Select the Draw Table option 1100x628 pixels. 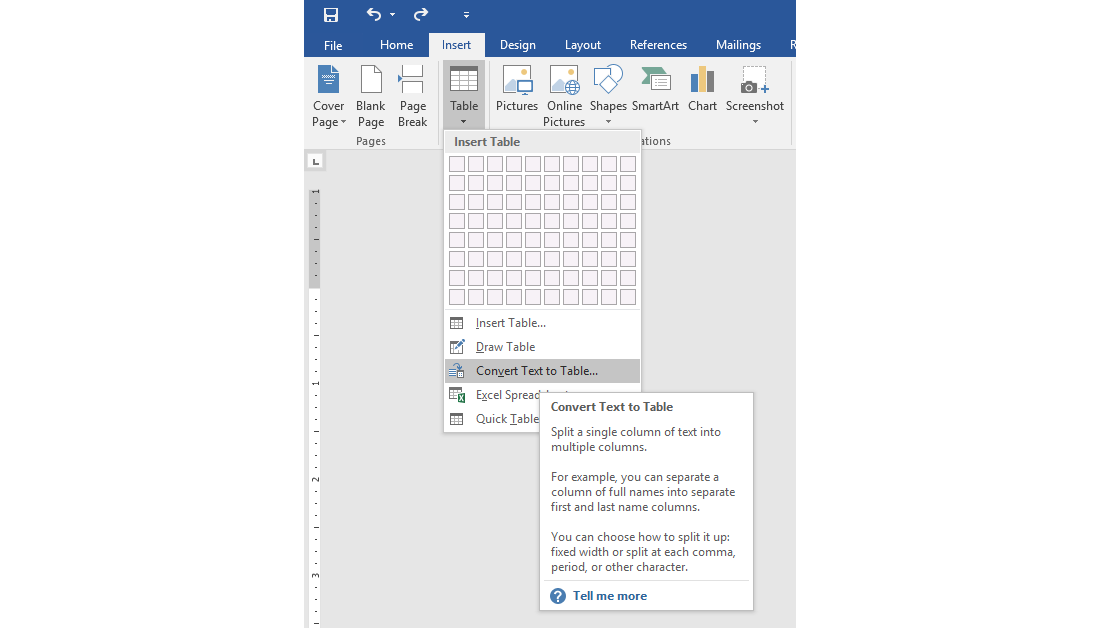tap(542, 347)
